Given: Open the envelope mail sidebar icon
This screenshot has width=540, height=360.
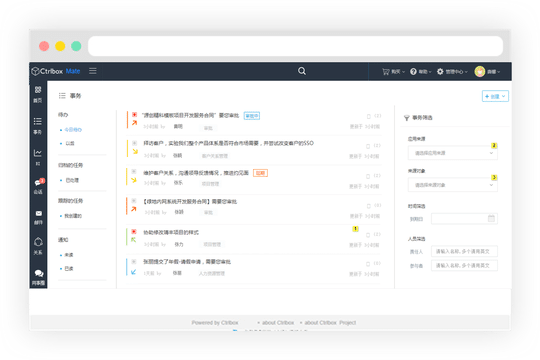Looking at the screenshot, I should [39, 217].
